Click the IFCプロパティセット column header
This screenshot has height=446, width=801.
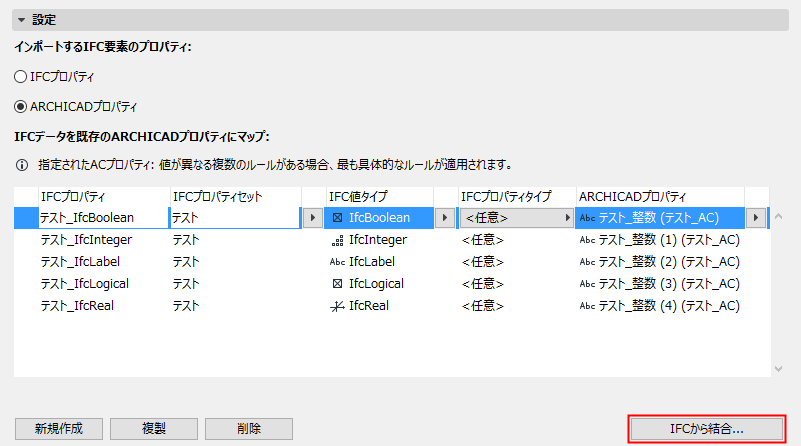pyautogui.click(x=236, y=197)
